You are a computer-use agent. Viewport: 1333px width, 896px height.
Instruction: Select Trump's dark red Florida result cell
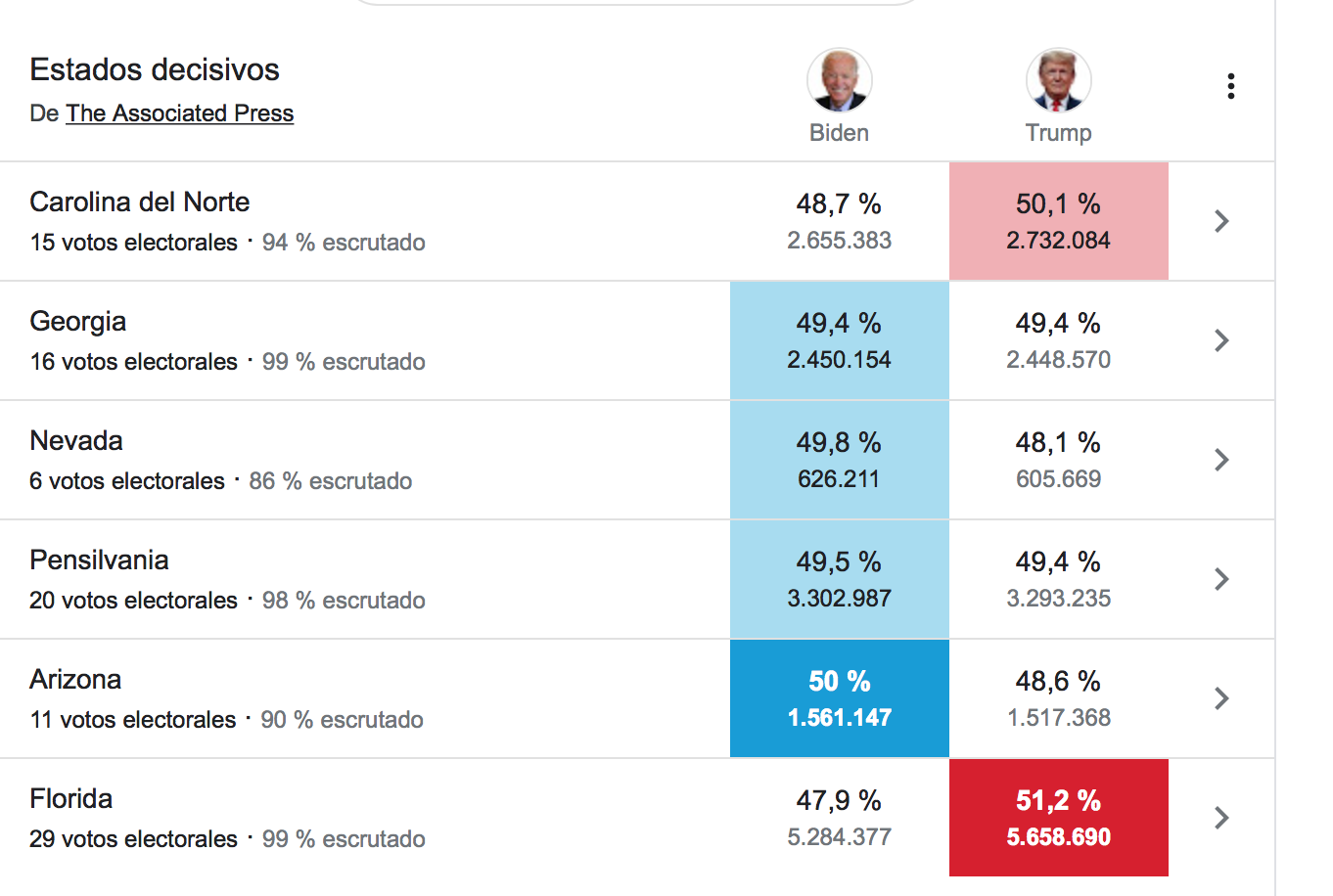(1059, 818)
